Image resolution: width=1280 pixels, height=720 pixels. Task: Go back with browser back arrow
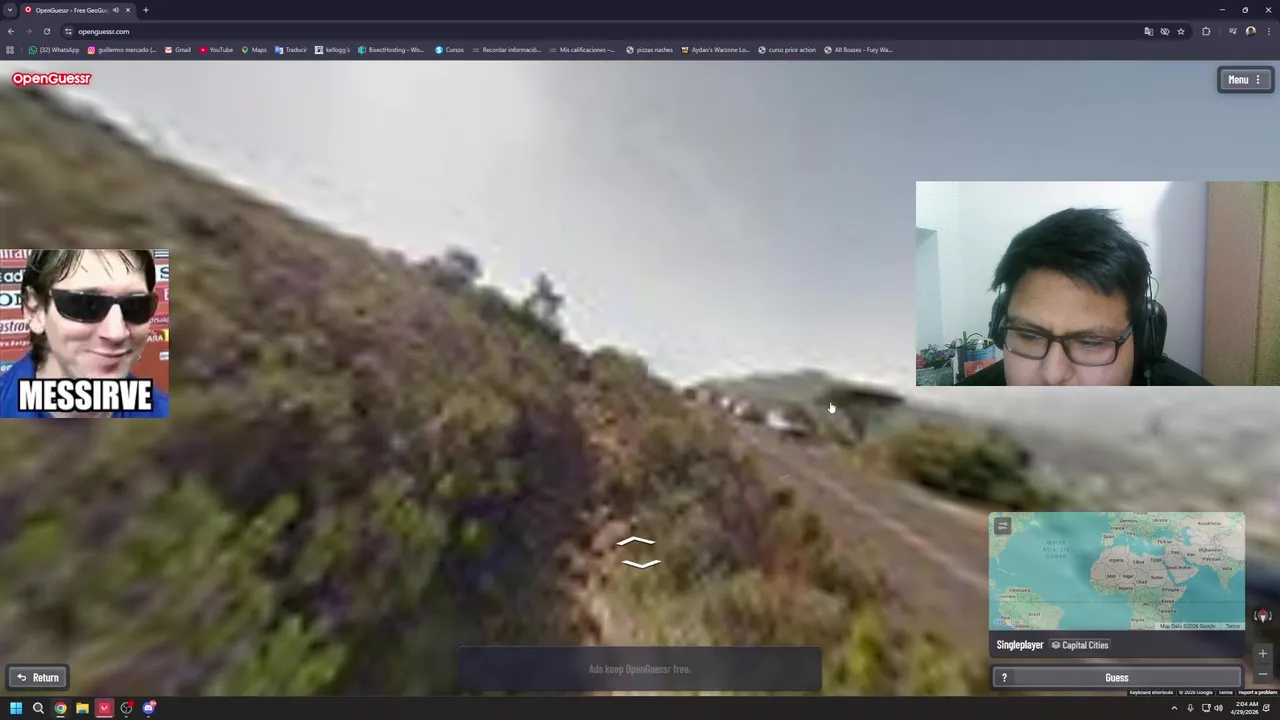(x=11, y=31)
